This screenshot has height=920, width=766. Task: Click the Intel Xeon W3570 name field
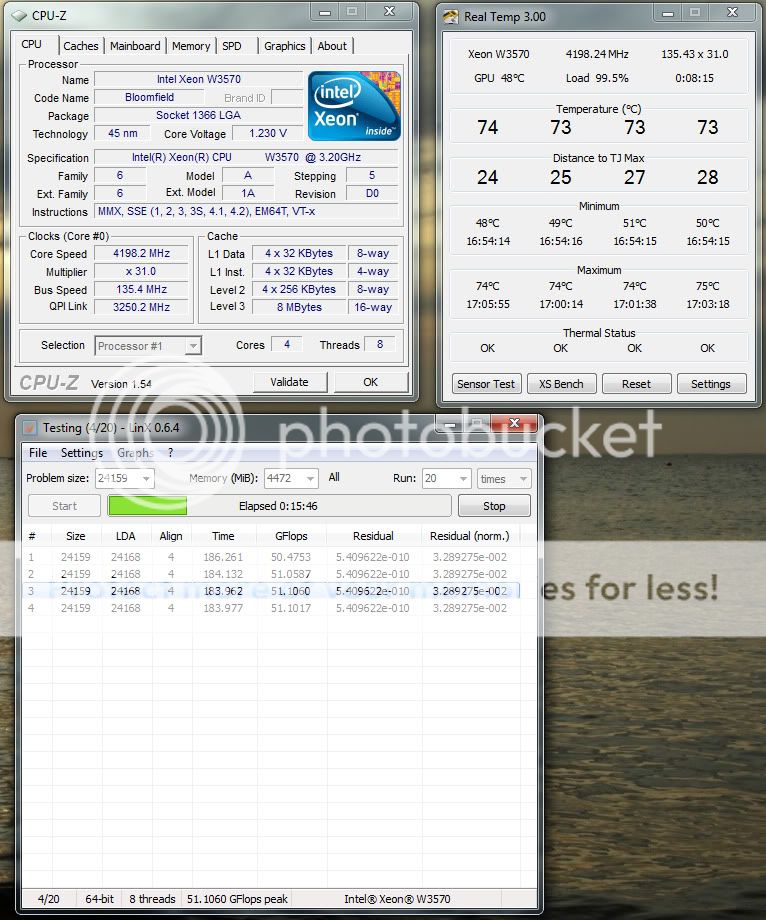tap(198, 79)
